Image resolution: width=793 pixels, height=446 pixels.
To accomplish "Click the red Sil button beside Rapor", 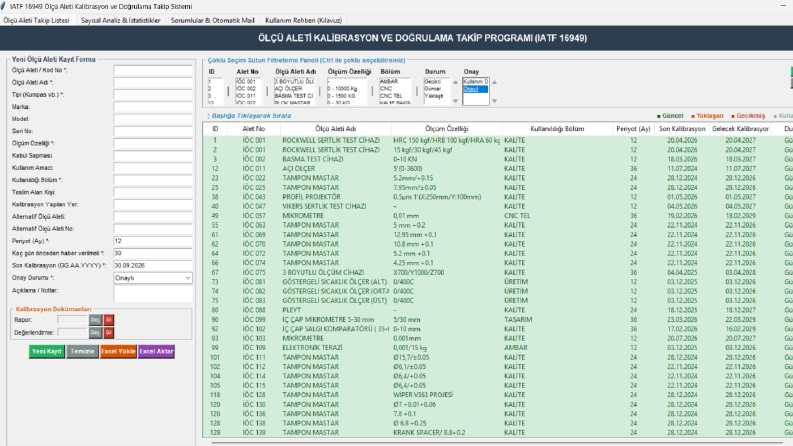I will [x=108, y=320].
